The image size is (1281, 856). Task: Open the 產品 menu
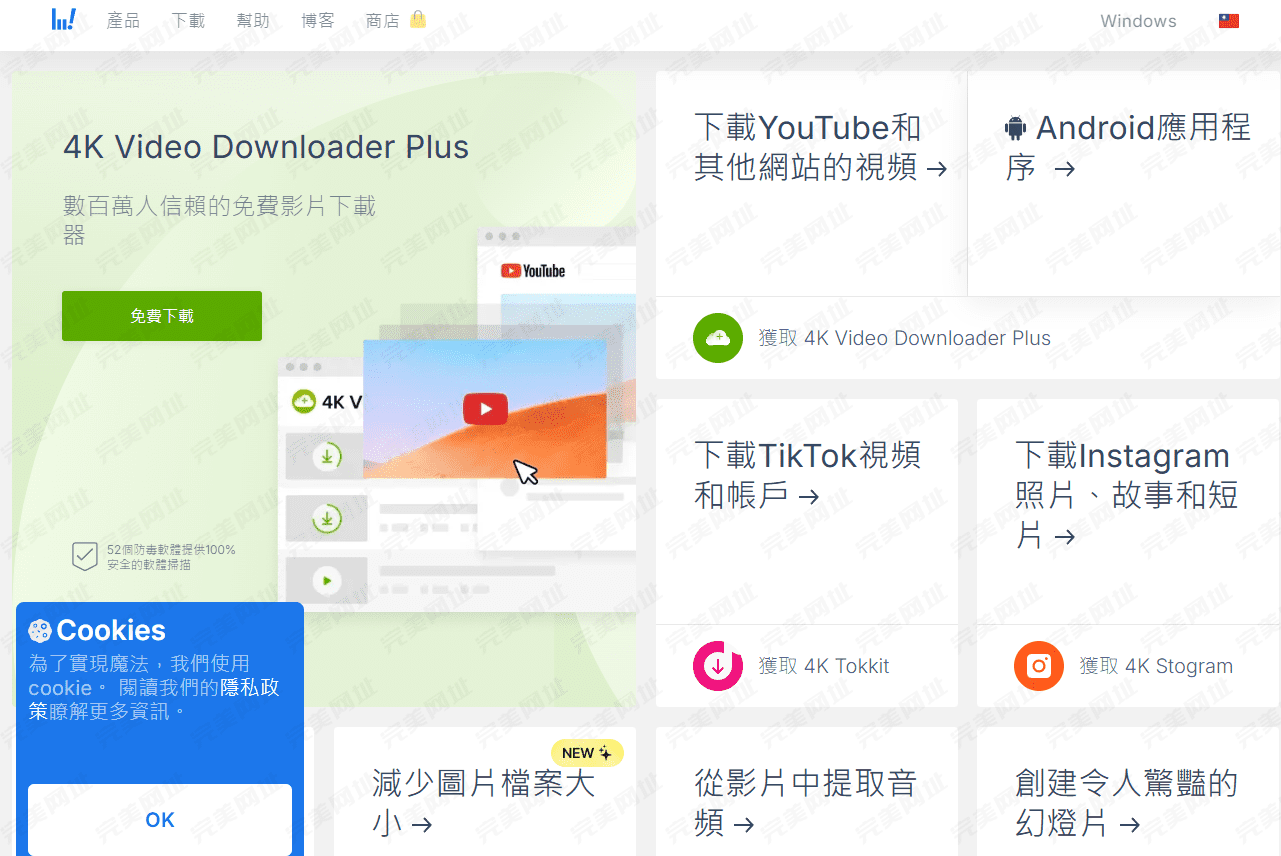124,20
